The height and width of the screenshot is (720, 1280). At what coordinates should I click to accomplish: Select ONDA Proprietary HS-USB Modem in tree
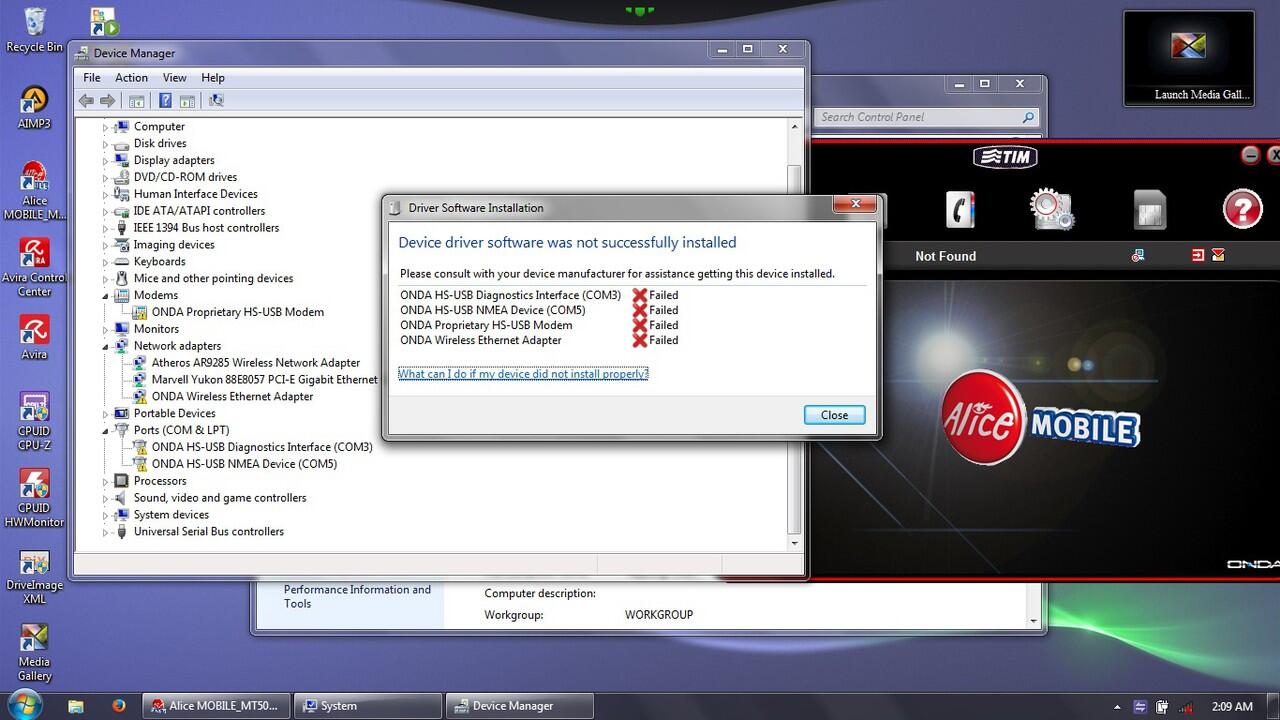coord(238,312)
